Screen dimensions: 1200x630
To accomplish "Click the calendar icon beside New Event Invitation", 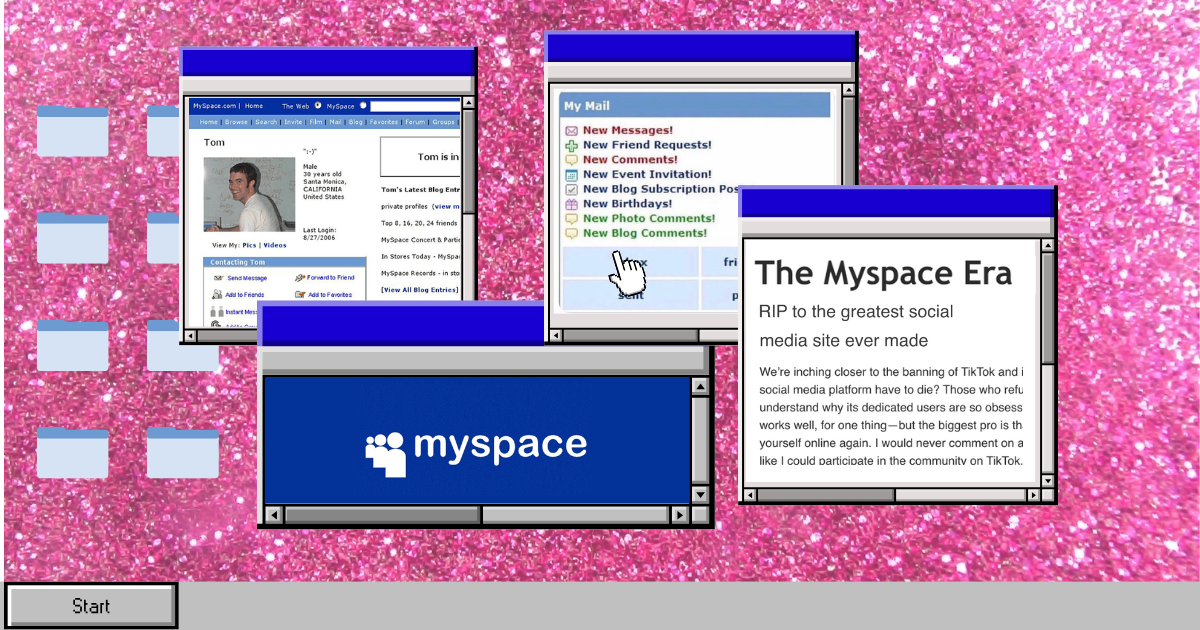I will [571, 174].
